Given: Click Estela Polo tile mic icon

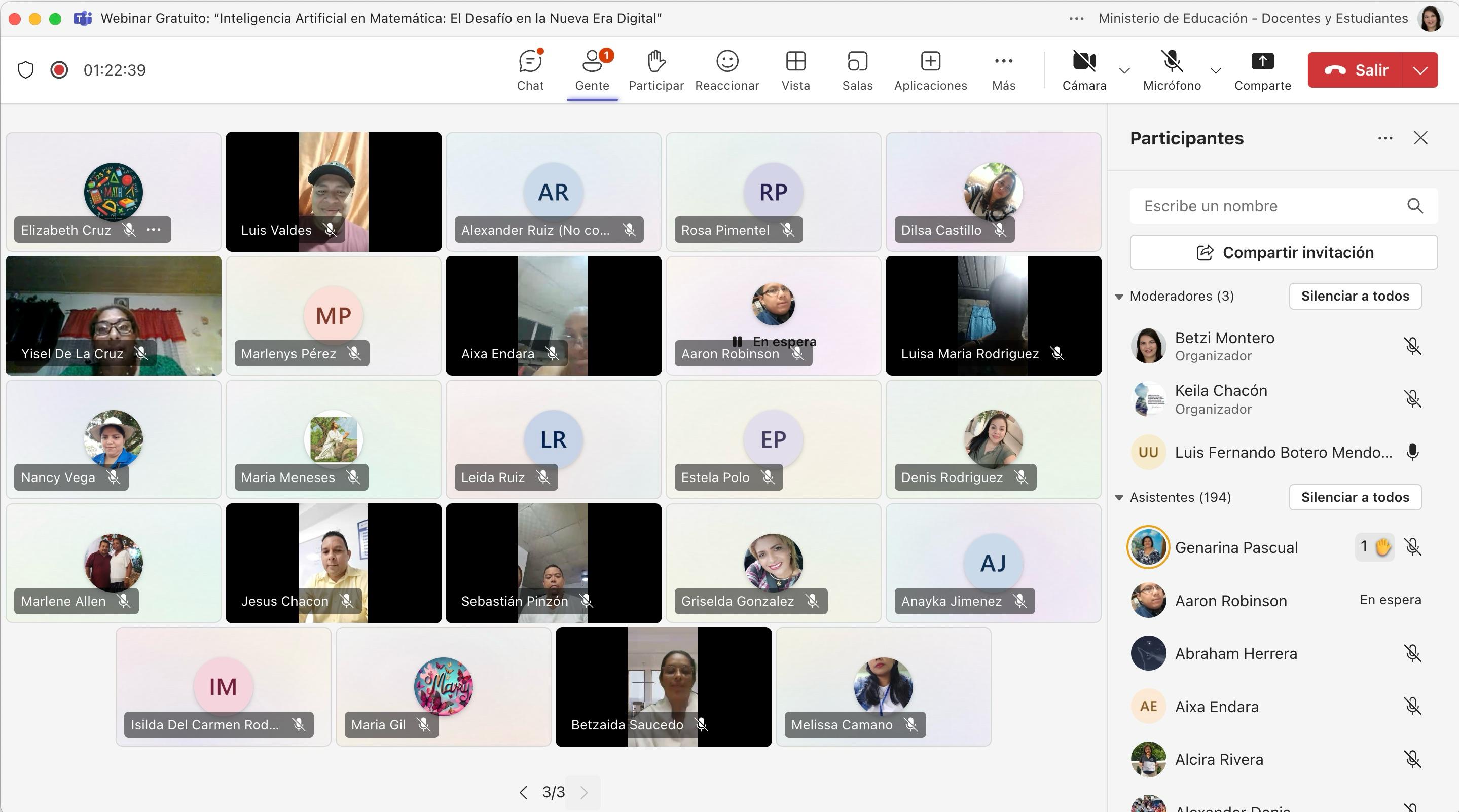Looking at the screenshot, I should 768,477.
